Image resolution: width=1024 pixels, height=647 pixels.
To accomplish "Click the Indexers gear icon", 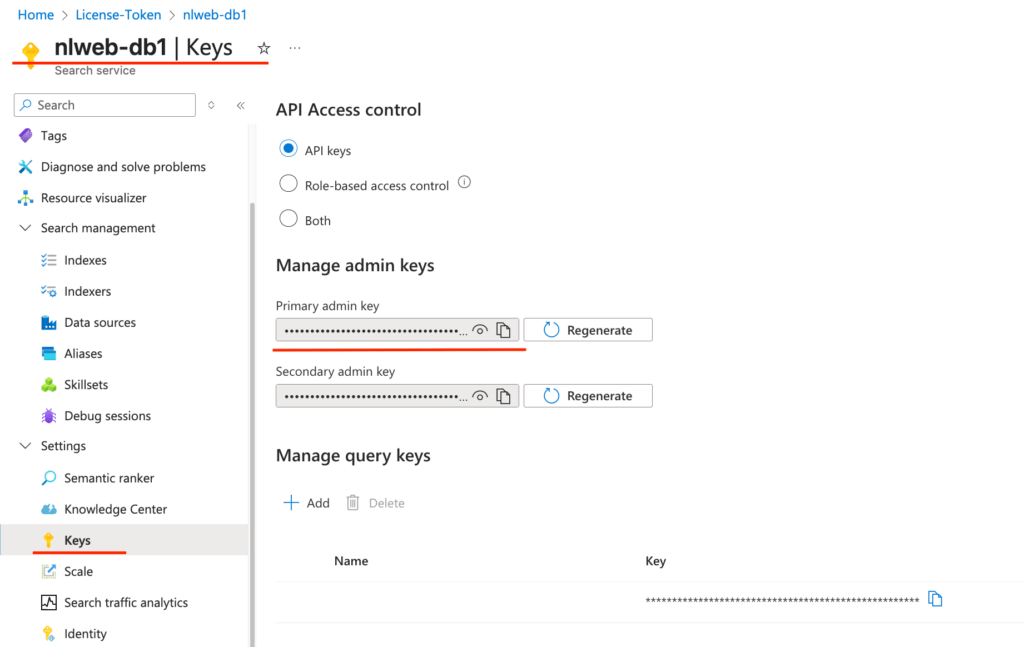I will 49,291.
